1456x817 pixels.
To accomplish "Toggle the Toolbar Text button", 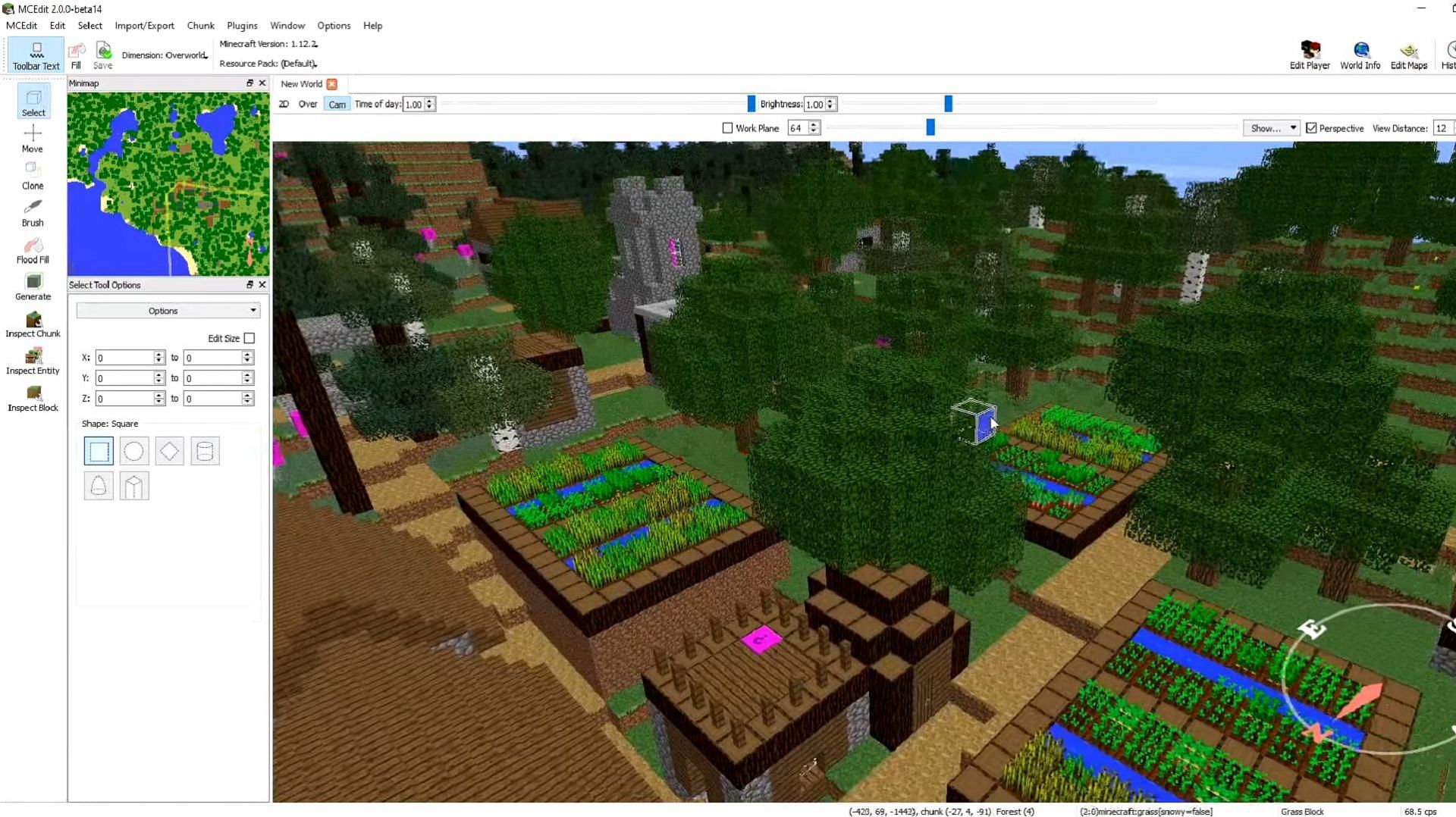I will (36, 56).
